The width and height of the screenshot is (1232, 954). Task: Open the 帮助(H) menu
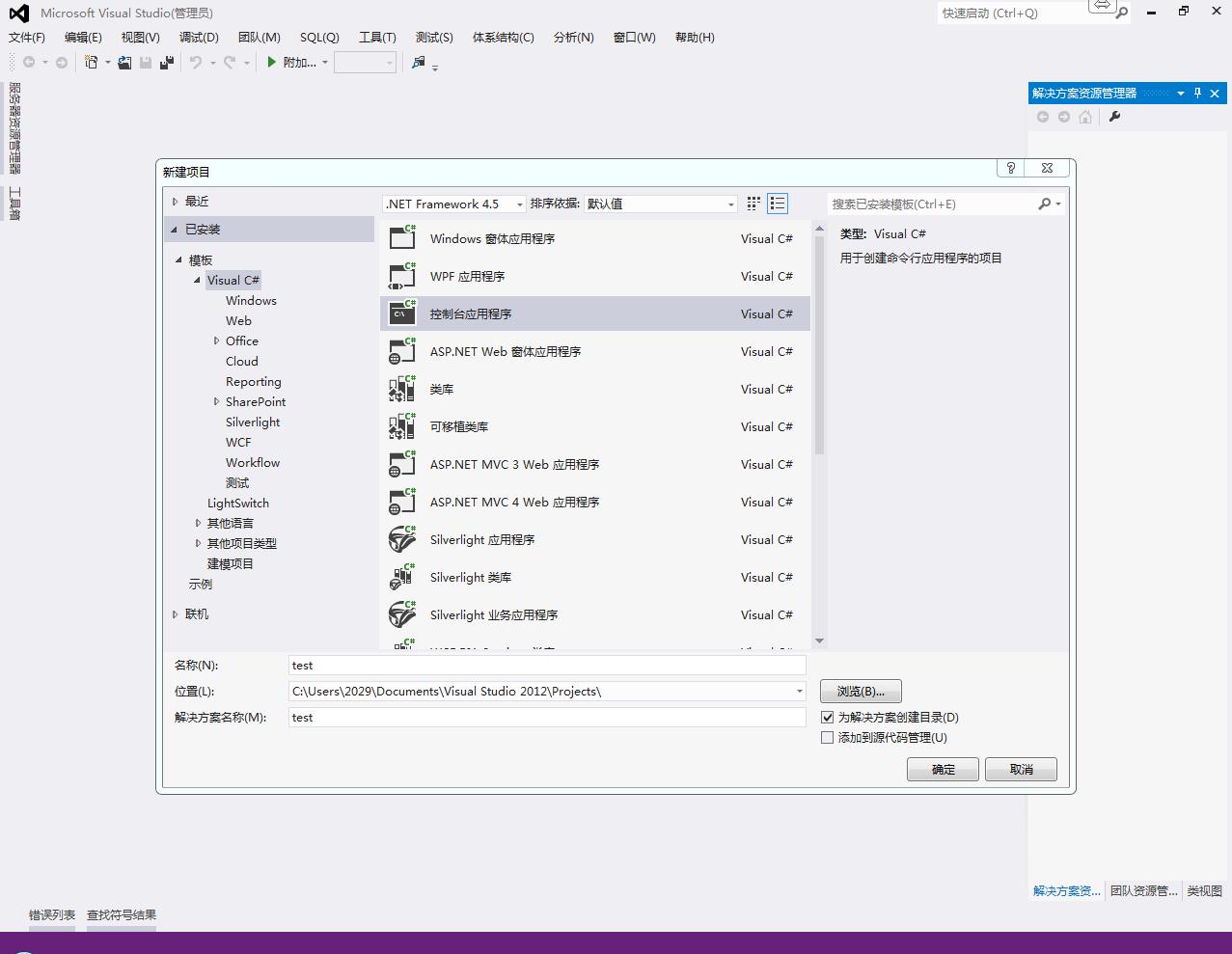coord(695,37)
